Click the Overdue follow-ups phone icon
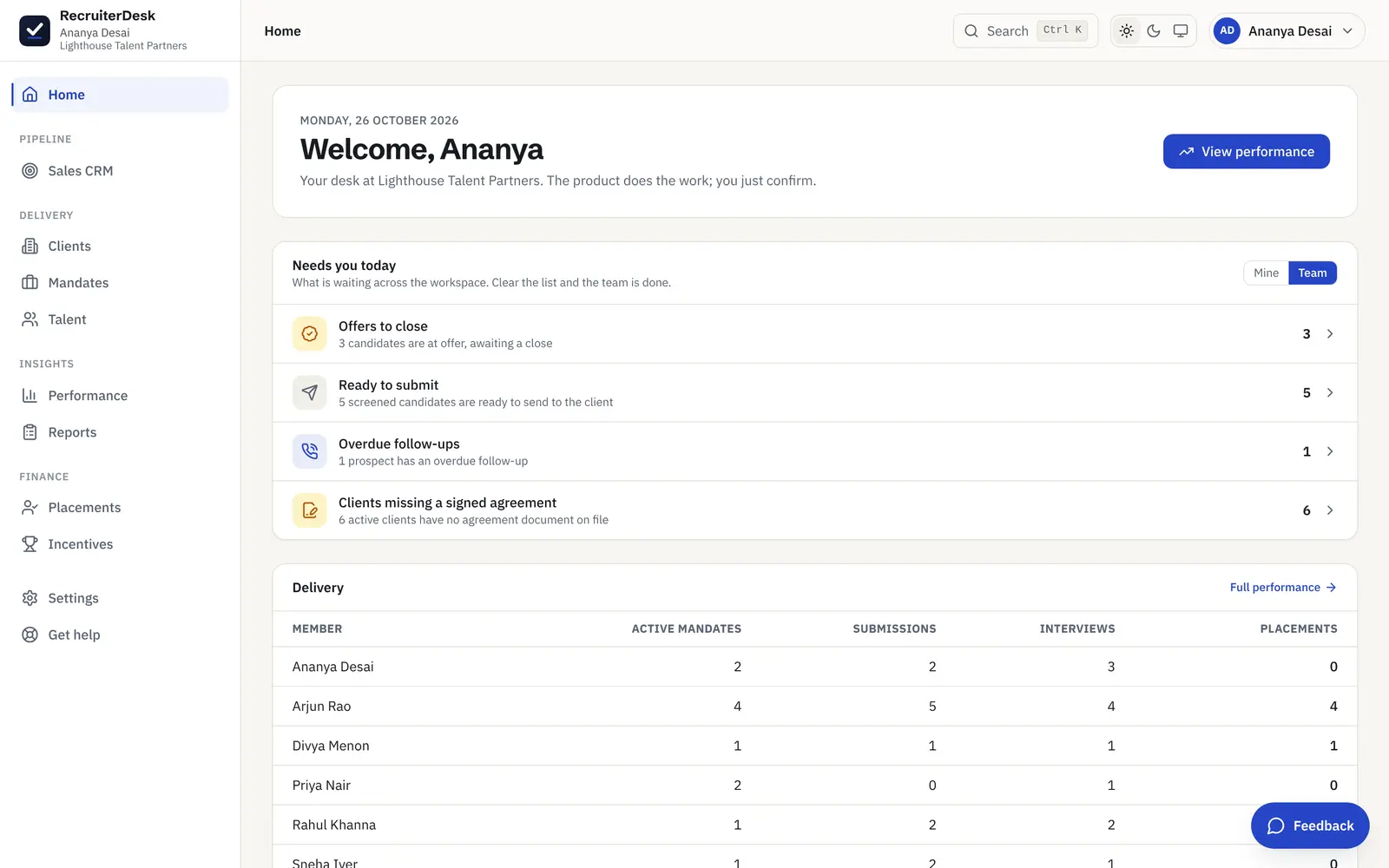 tap(310, 451)
